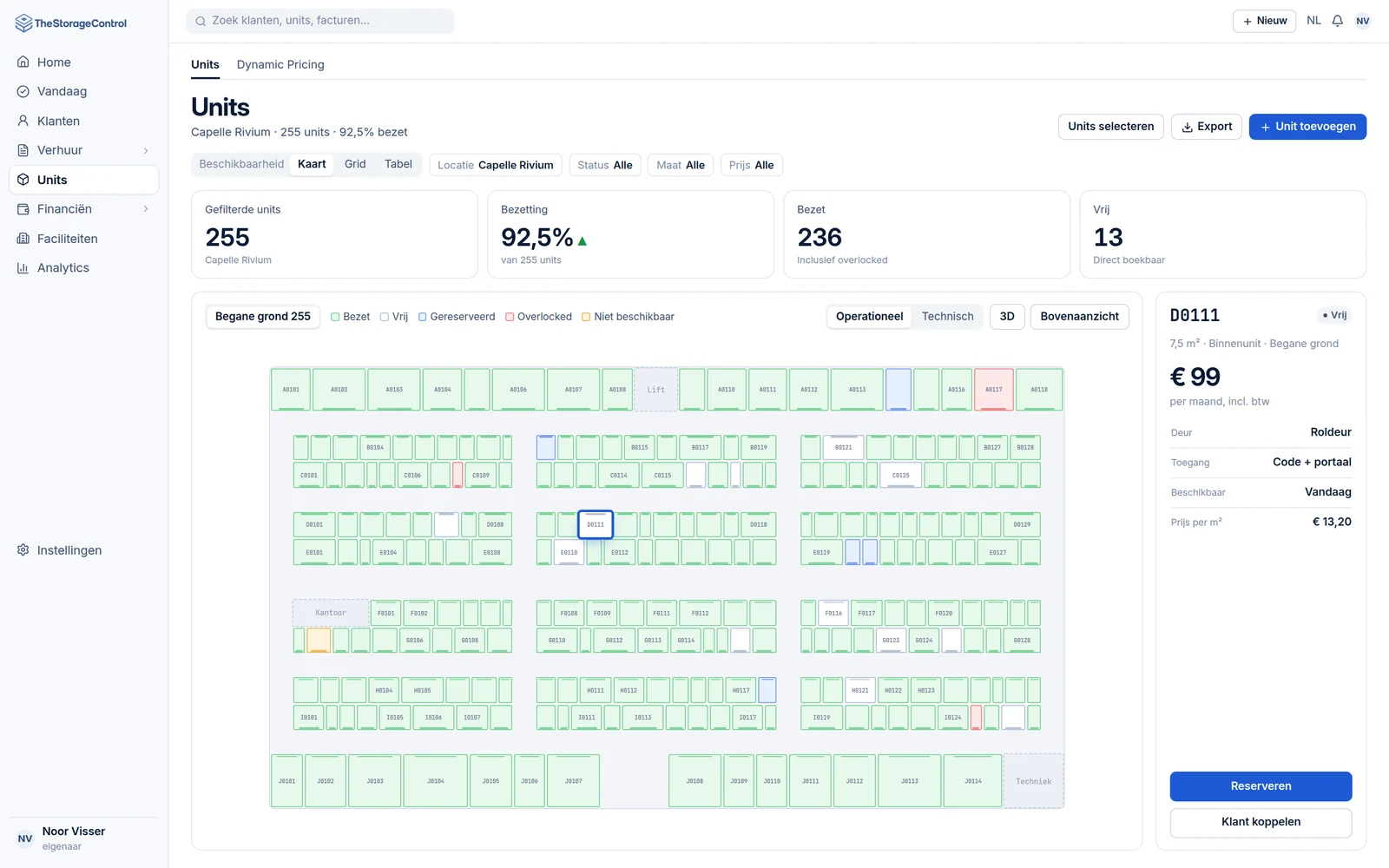Click the search field for klanten, units, facturen
The height and width of the screenshot is (868, 1389).
320,21
